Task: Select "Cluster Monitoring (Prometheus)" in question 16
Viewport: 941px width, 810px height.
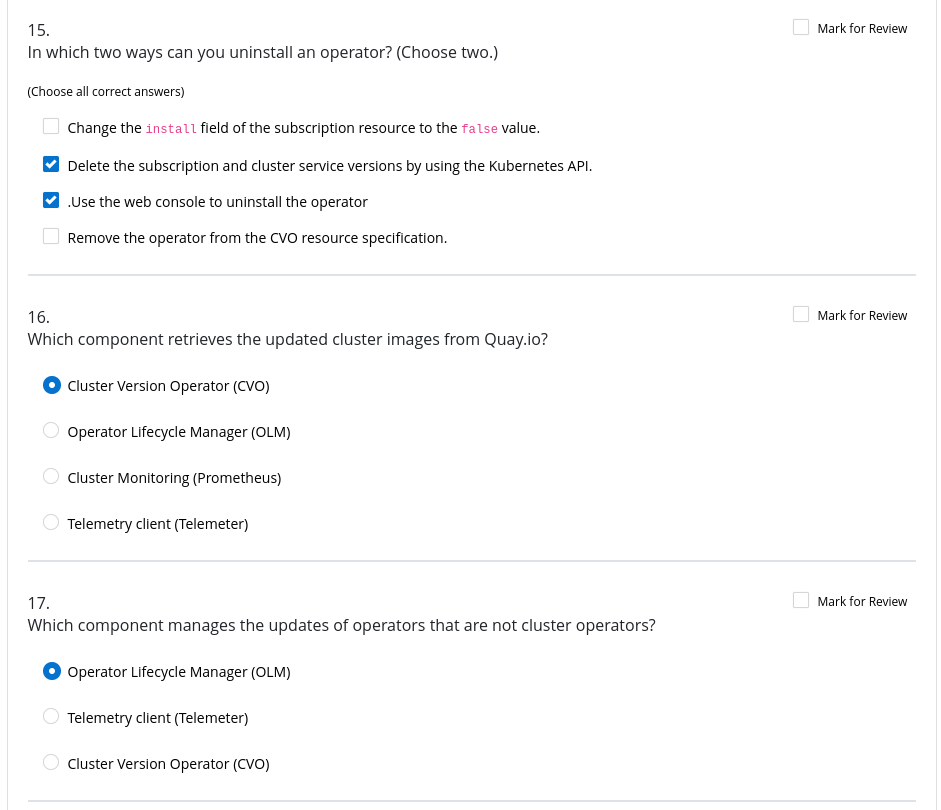Action: point(51,476)
